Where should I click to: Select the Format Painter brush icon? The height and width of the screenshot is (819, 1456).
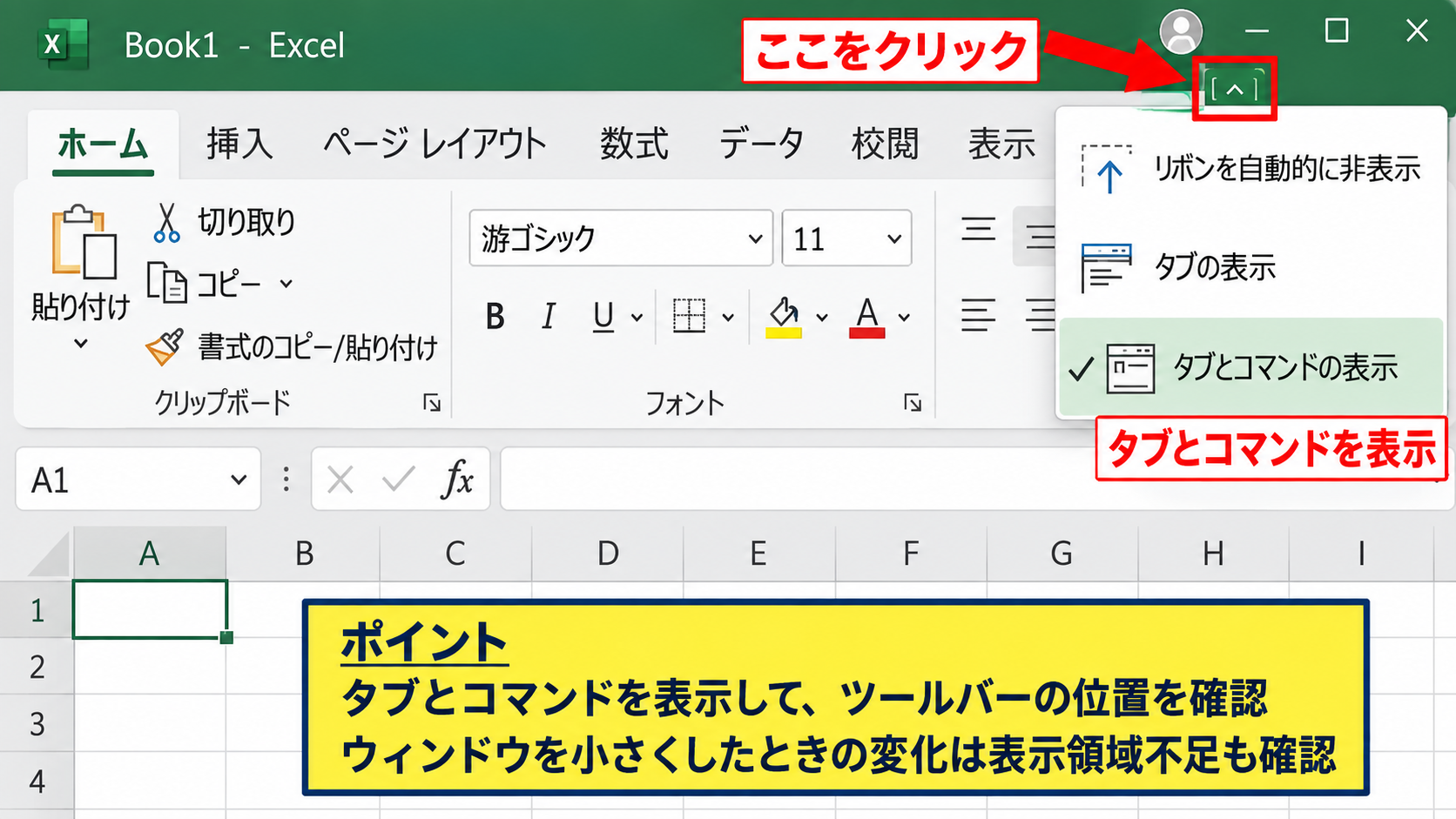click(165, 347)
